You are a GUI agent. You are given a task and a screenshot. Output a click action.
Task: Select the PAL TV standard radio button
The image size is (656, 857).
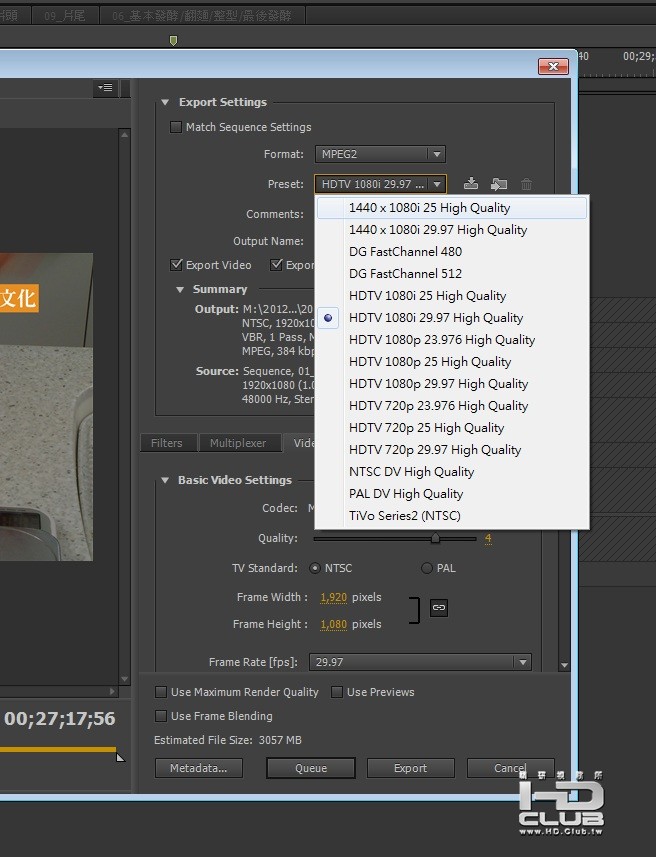pos(427,568)
